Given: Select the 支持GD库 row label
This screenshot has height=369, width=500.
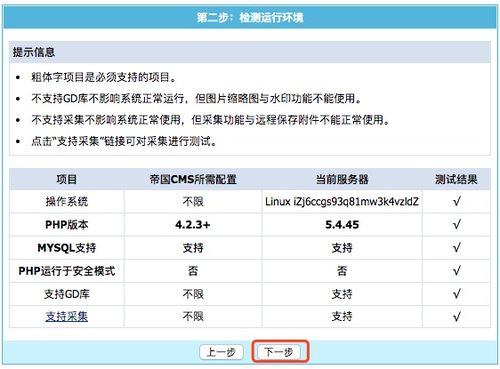Looking at the screenshot, I should (x=67, y=294).
